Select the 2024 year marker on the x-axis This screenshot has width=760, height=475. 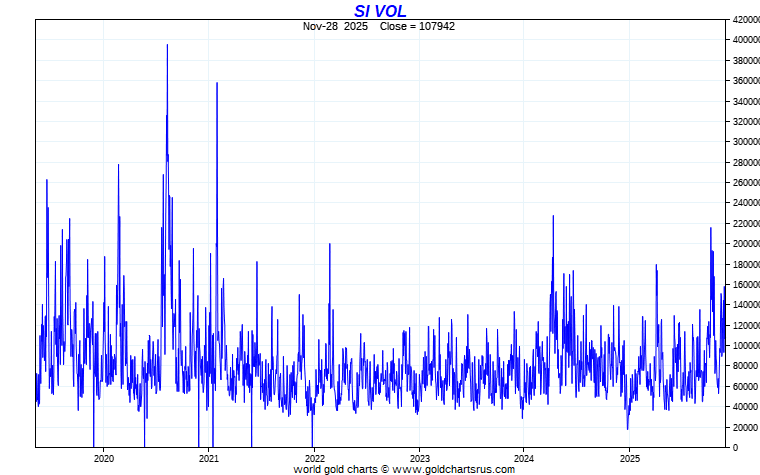pyautogui.click(x=524, y=458)
